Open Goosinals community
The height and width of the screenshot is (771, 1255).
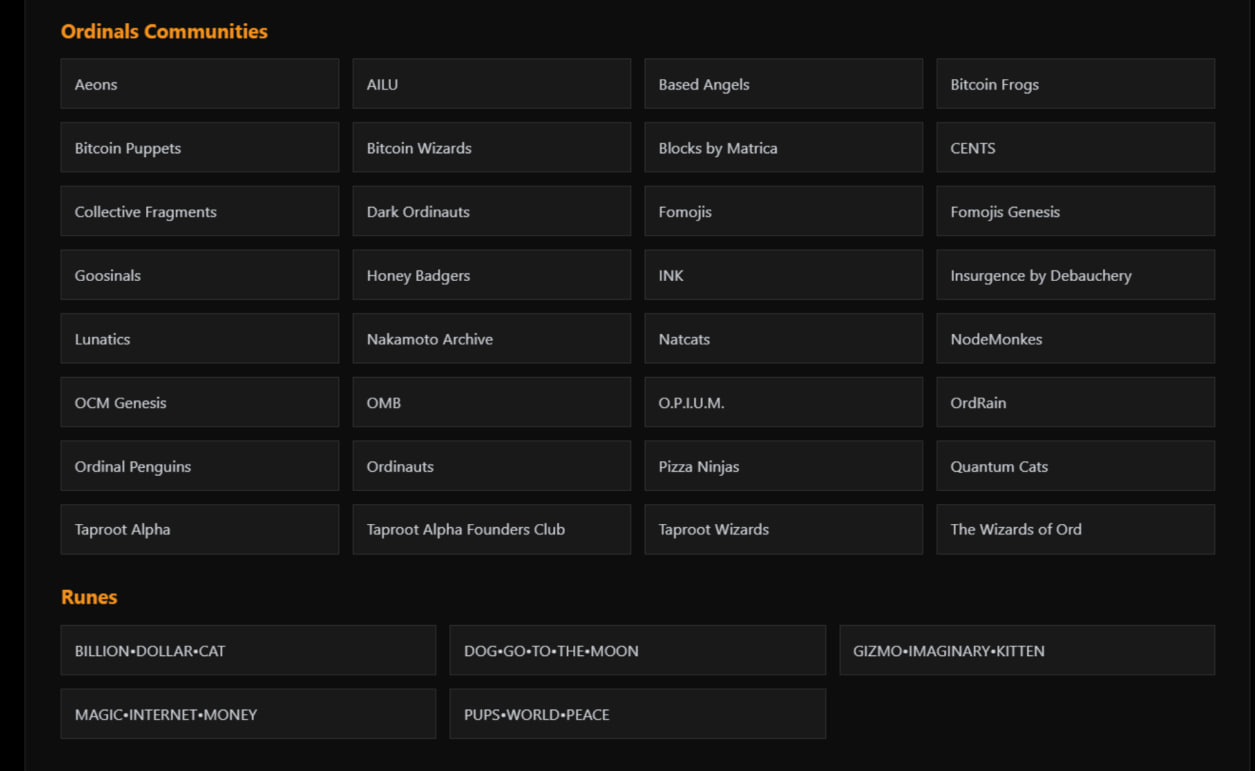click(200, 275)
